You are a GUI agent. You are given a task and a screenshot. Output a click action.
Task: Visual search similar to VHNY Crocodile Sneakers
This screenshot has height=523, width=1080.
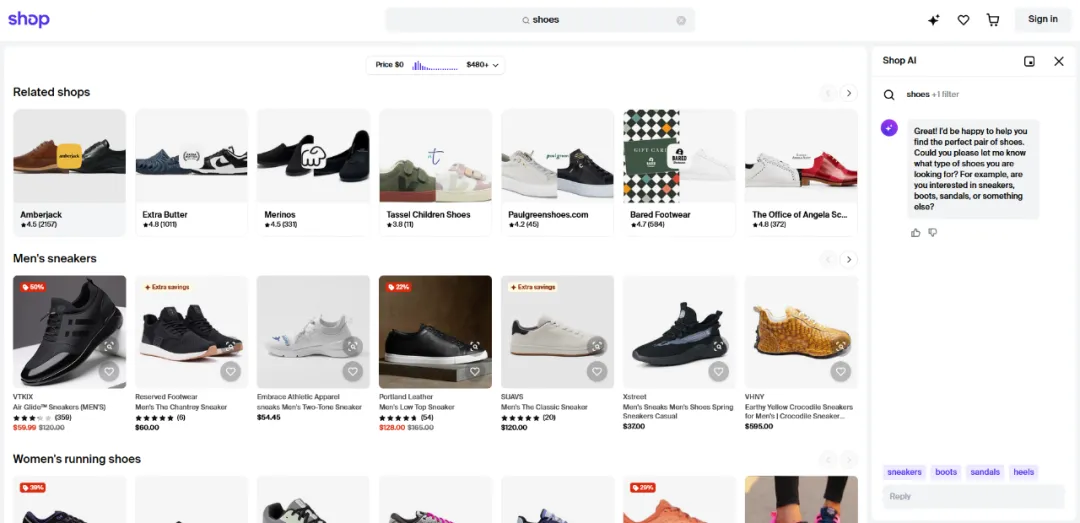840,347
